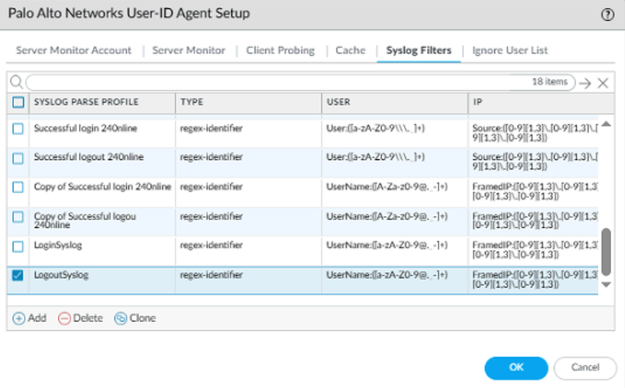
Task: Switch to the Server Monitor Account tab
Action: click(74, 50)
